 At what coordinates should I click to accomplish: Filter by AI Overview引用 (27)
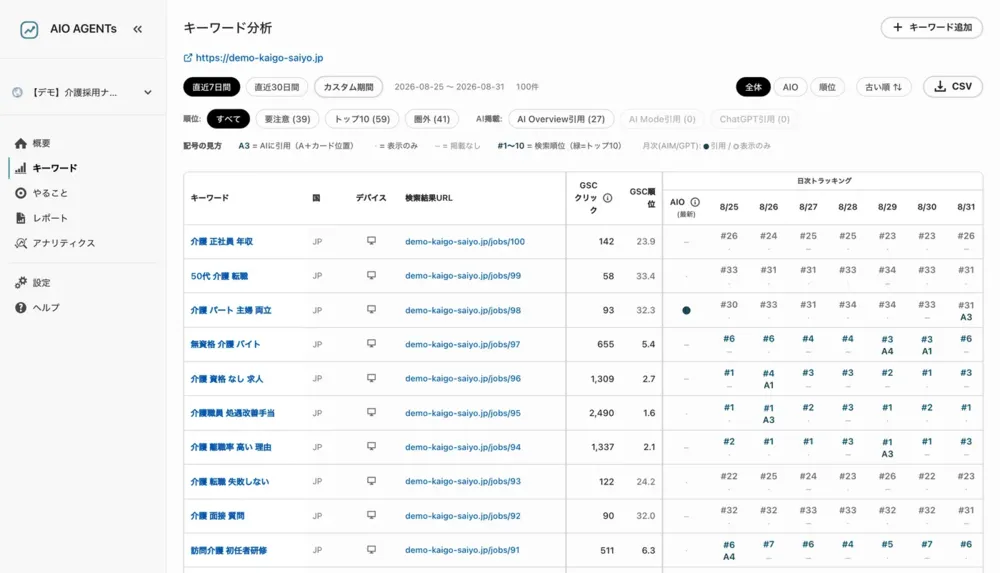pos(561,119)
